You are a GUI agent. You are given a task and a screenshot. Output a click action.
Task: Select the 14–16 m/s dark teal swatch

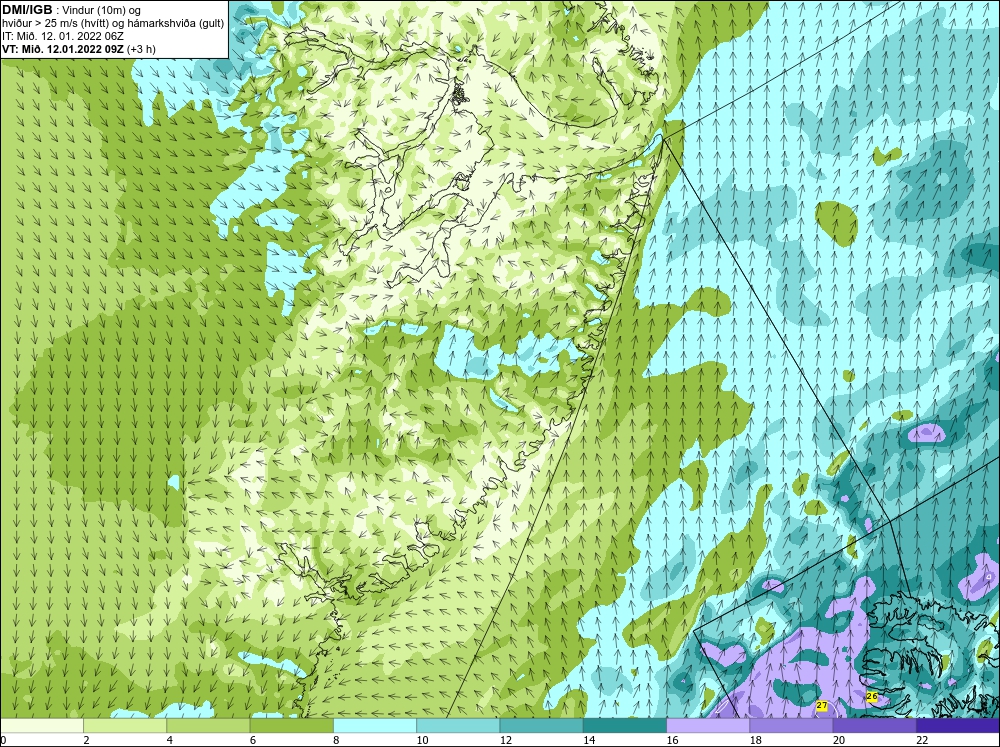click(x=625, y=725)
